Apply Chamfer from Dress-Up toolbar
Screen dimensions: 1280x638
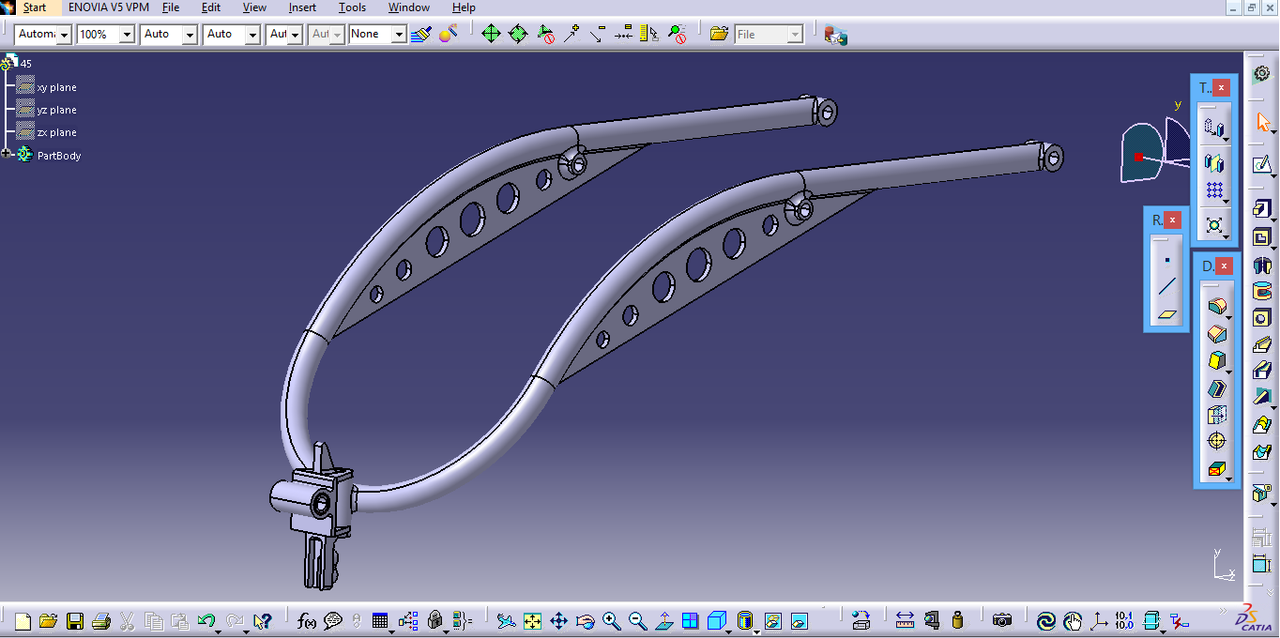click(1217, 333)
